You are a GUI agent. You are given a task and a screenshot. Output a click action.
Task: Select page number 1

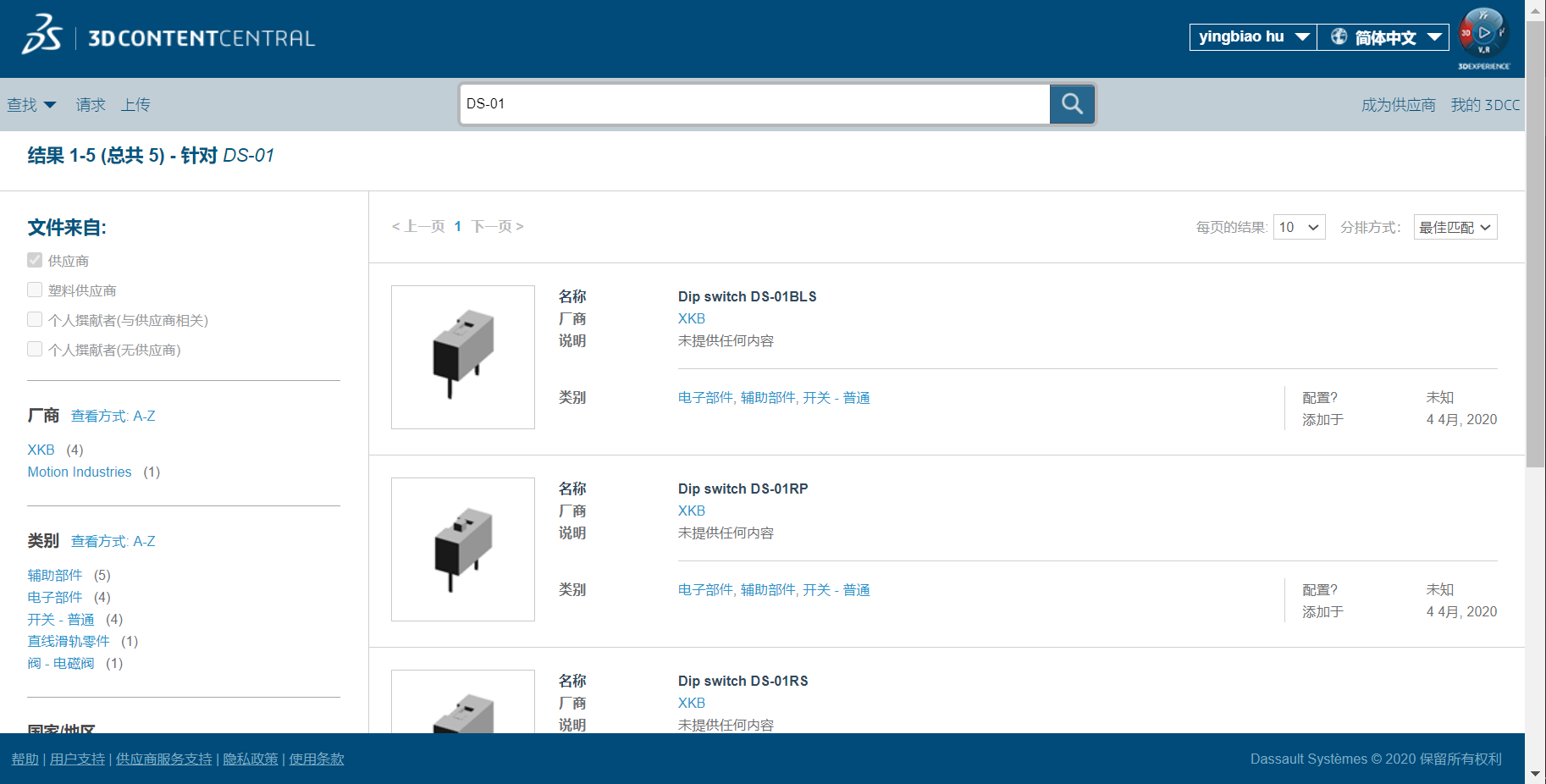458,226
